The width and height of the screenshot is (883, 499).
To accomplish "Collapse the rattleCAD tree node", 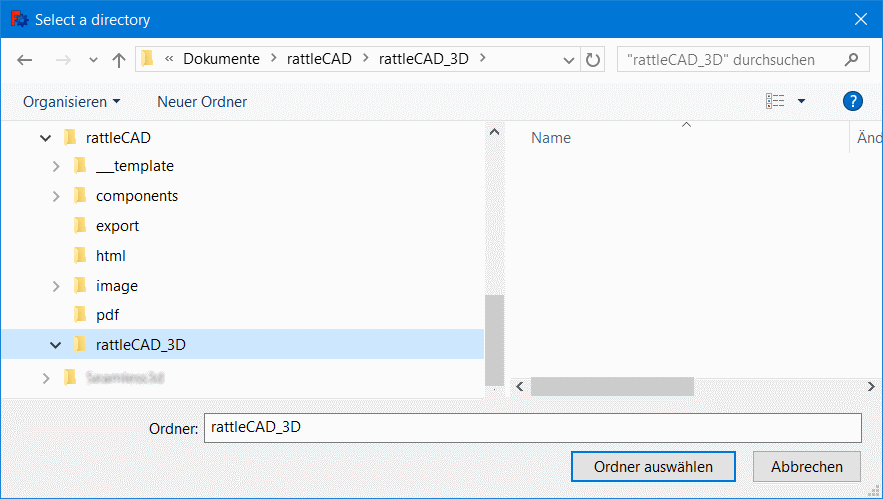I will tap(46, 138).
